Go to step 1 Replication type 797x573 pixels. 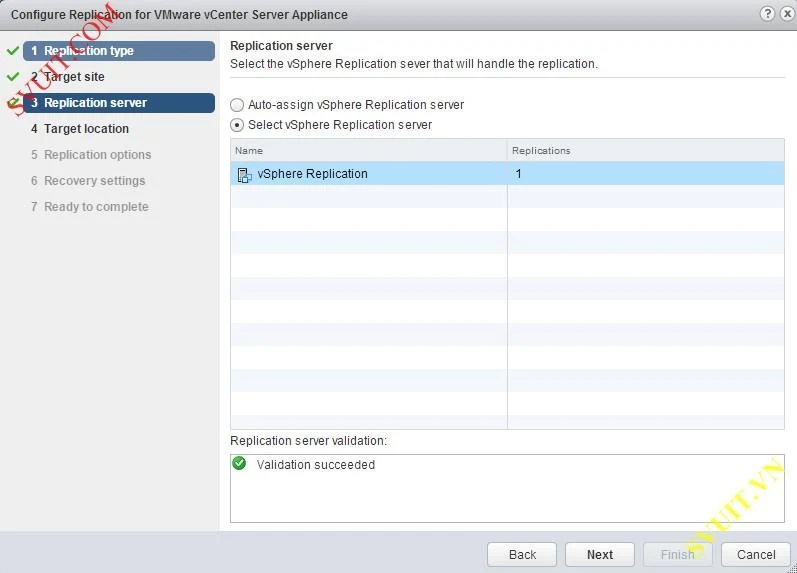point(119,51)
